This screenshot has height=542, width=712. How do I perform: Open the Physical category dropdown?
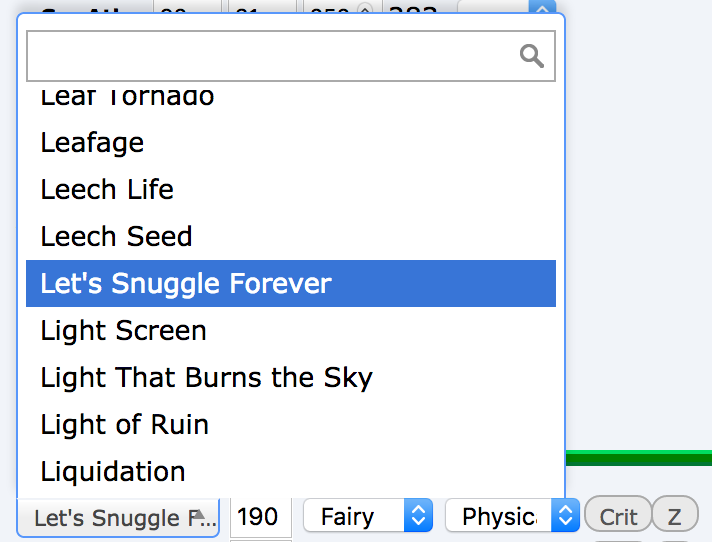pyautogui.click(x=512, y=516)
